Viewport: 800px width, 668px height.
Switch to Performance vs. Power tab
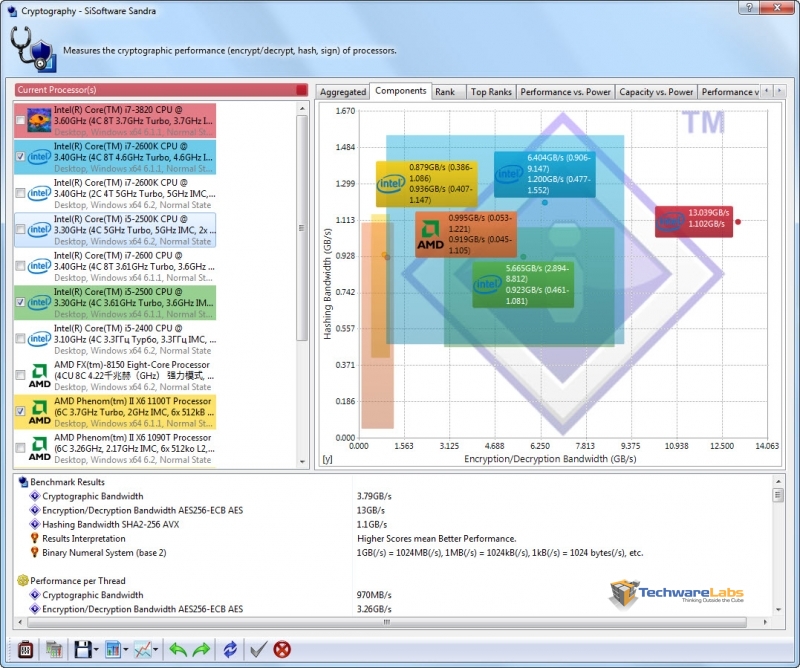565,92
